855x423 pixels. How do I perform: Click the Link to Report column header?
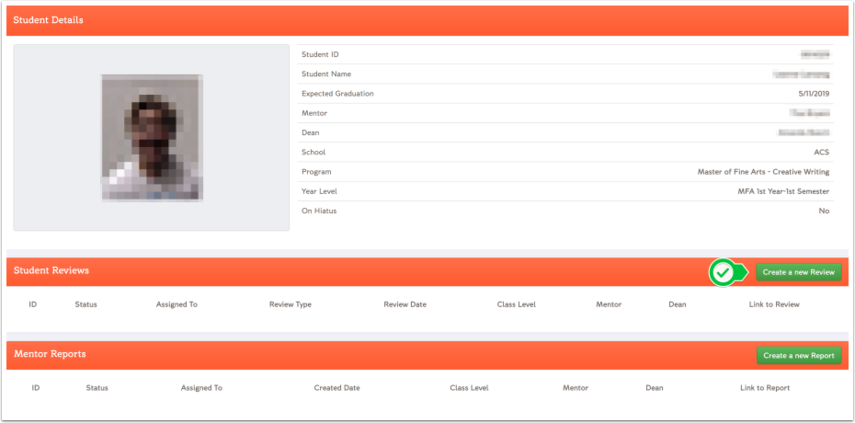[765, 388]
